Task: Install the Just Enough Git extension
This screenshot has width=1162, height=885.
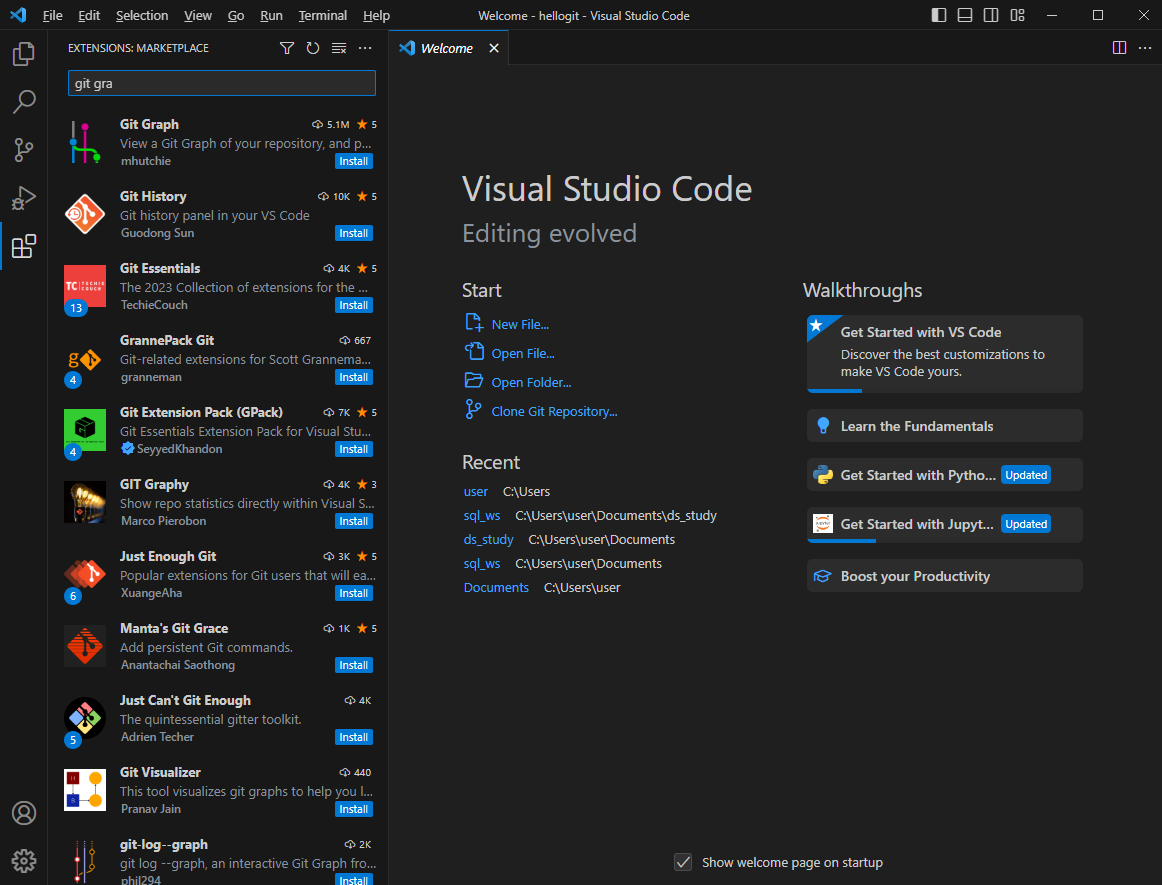Action: click(x=353, y=593)
